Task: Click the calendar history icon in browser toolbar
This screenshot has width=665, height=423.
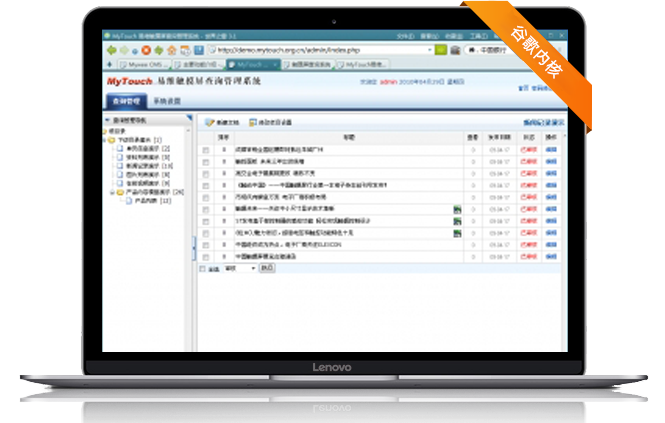Action: [185, 50]
